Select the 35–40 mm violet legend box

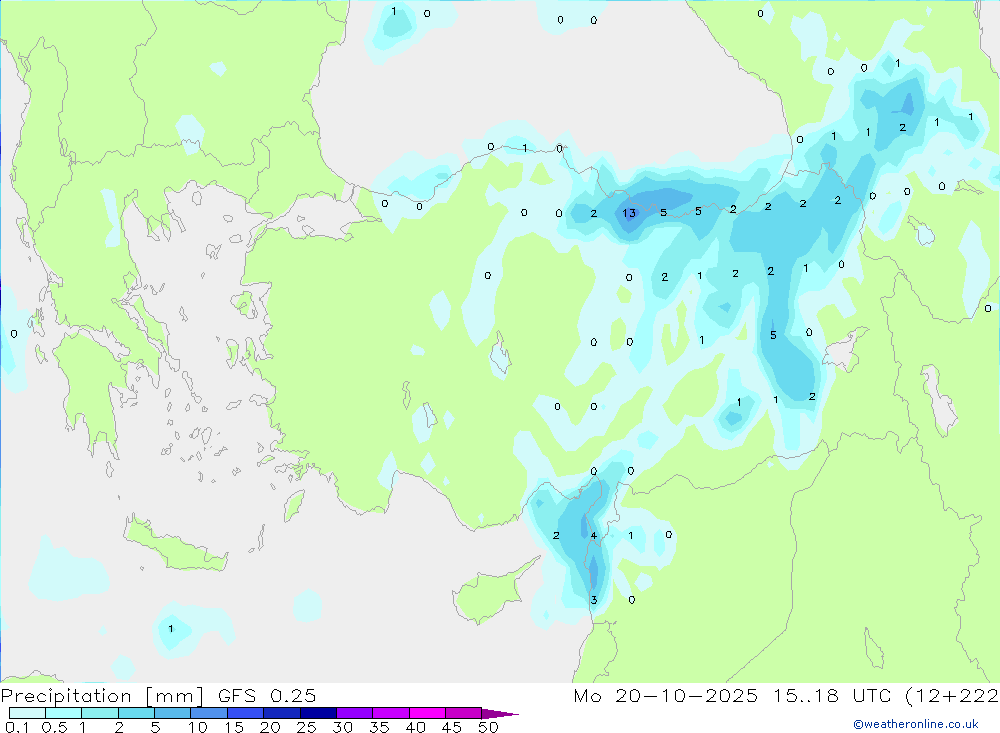coord(391,713)
